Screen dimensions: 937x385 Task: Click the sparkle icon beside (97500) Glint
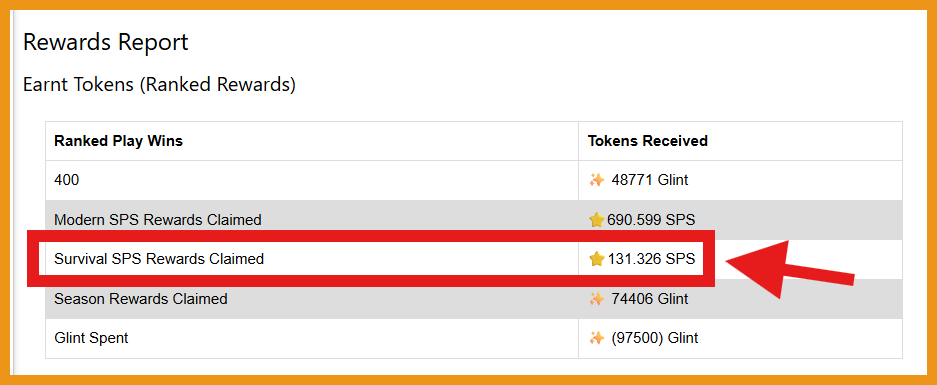click(596, 338)
